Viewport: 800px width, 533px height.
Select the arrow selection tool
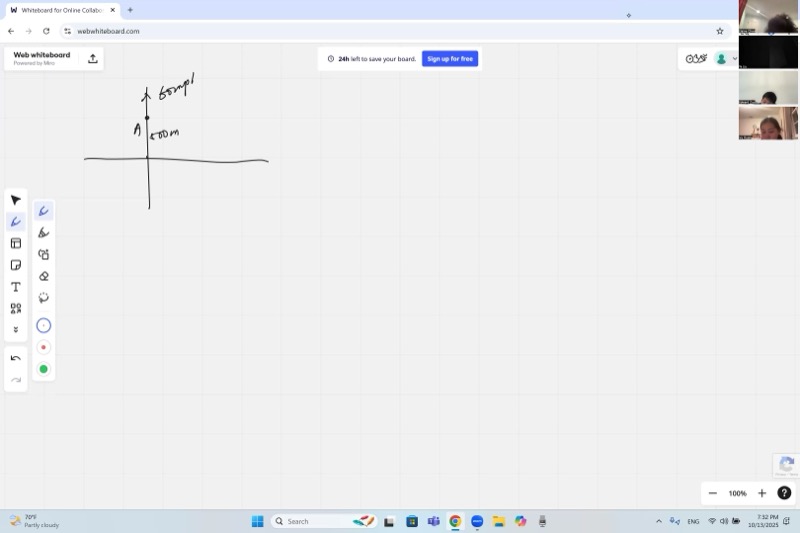[15, 200]
